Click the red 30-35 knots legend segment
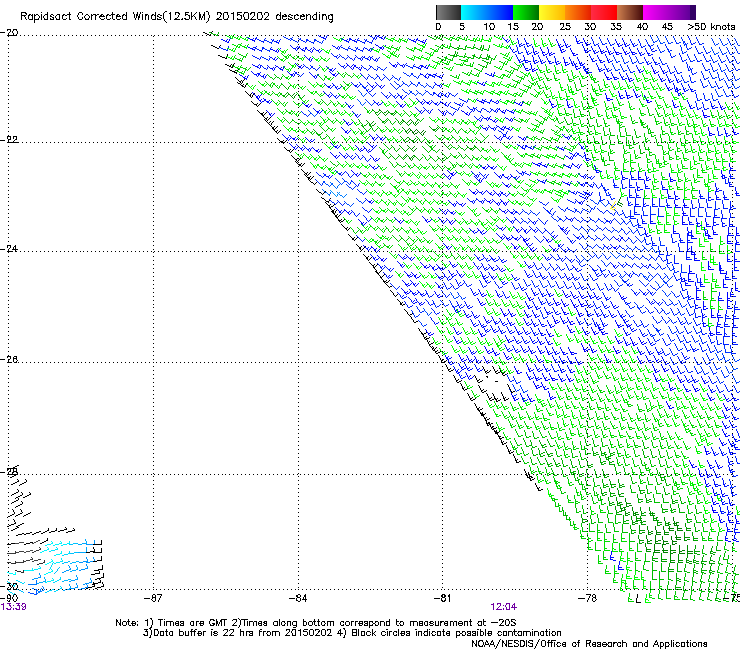 tap(604, 12)
